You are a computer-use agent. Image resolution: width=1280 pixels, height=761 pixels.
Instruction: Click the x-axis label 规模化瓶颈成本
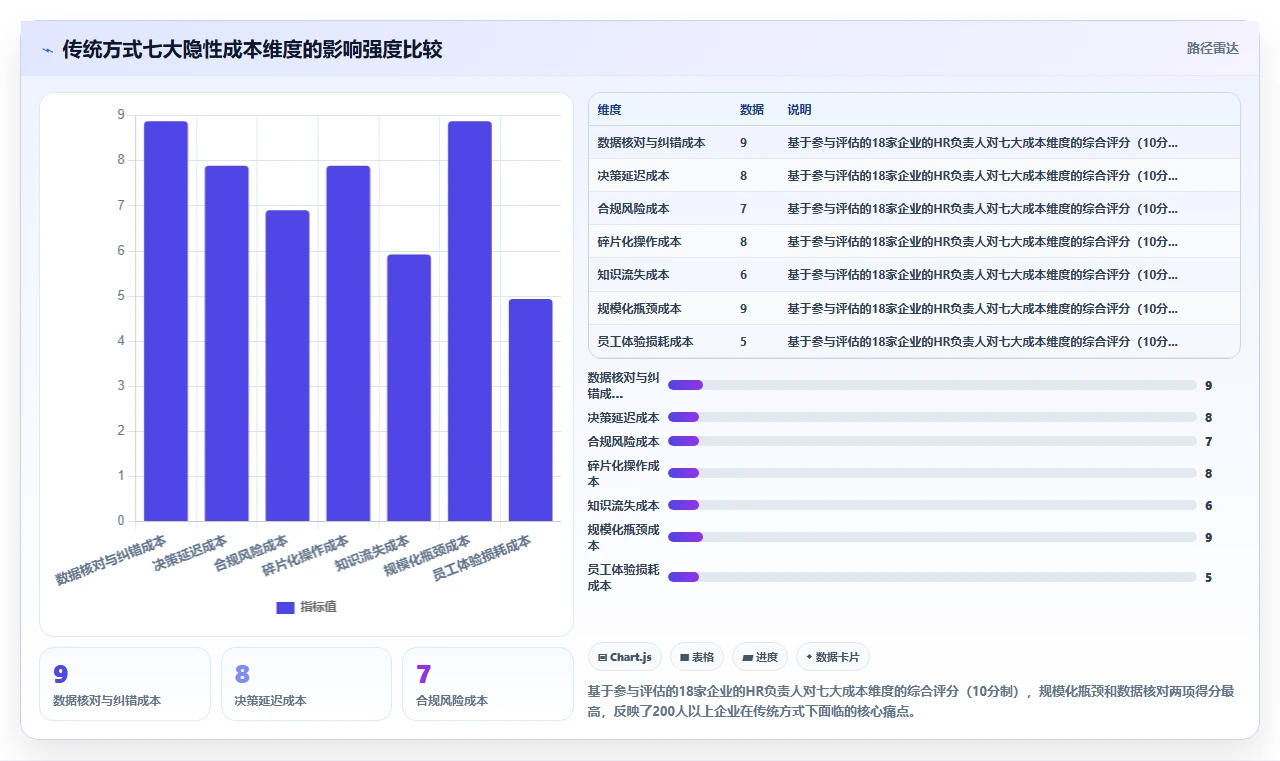[427, 557]
